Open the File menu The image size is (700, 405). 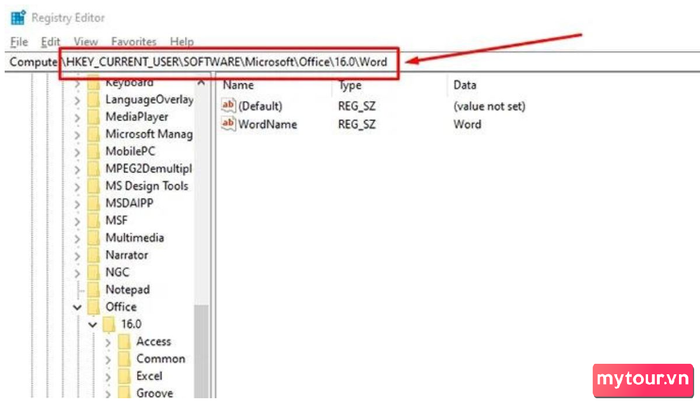(x=19, y=42)
